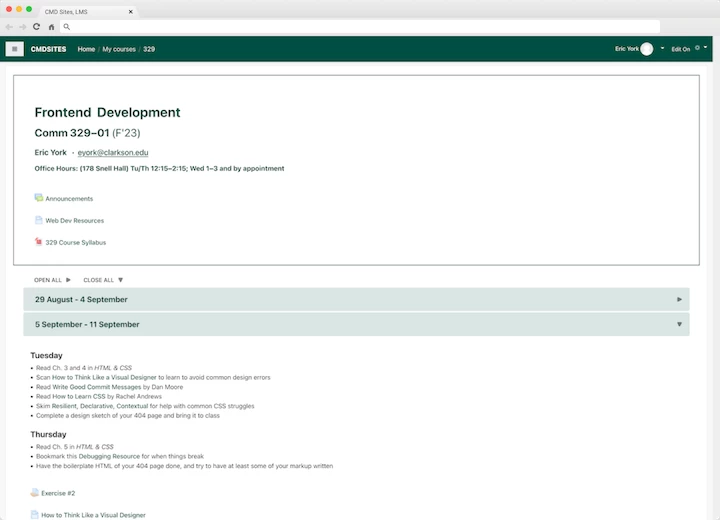
Task: Click the browser address bar field
Action: 360,27
